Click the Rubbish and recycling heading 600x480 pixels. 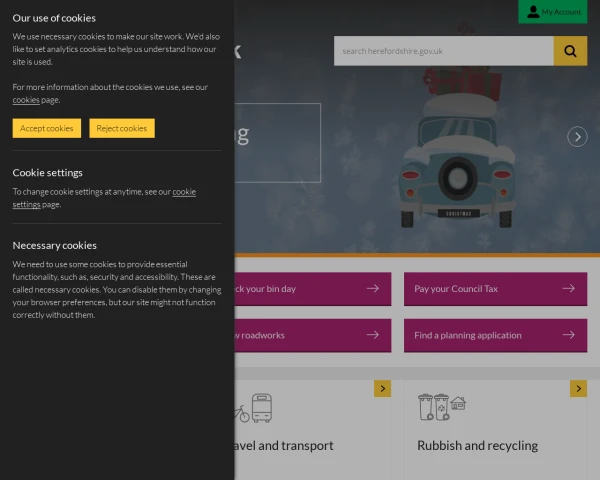click(477, 445)
